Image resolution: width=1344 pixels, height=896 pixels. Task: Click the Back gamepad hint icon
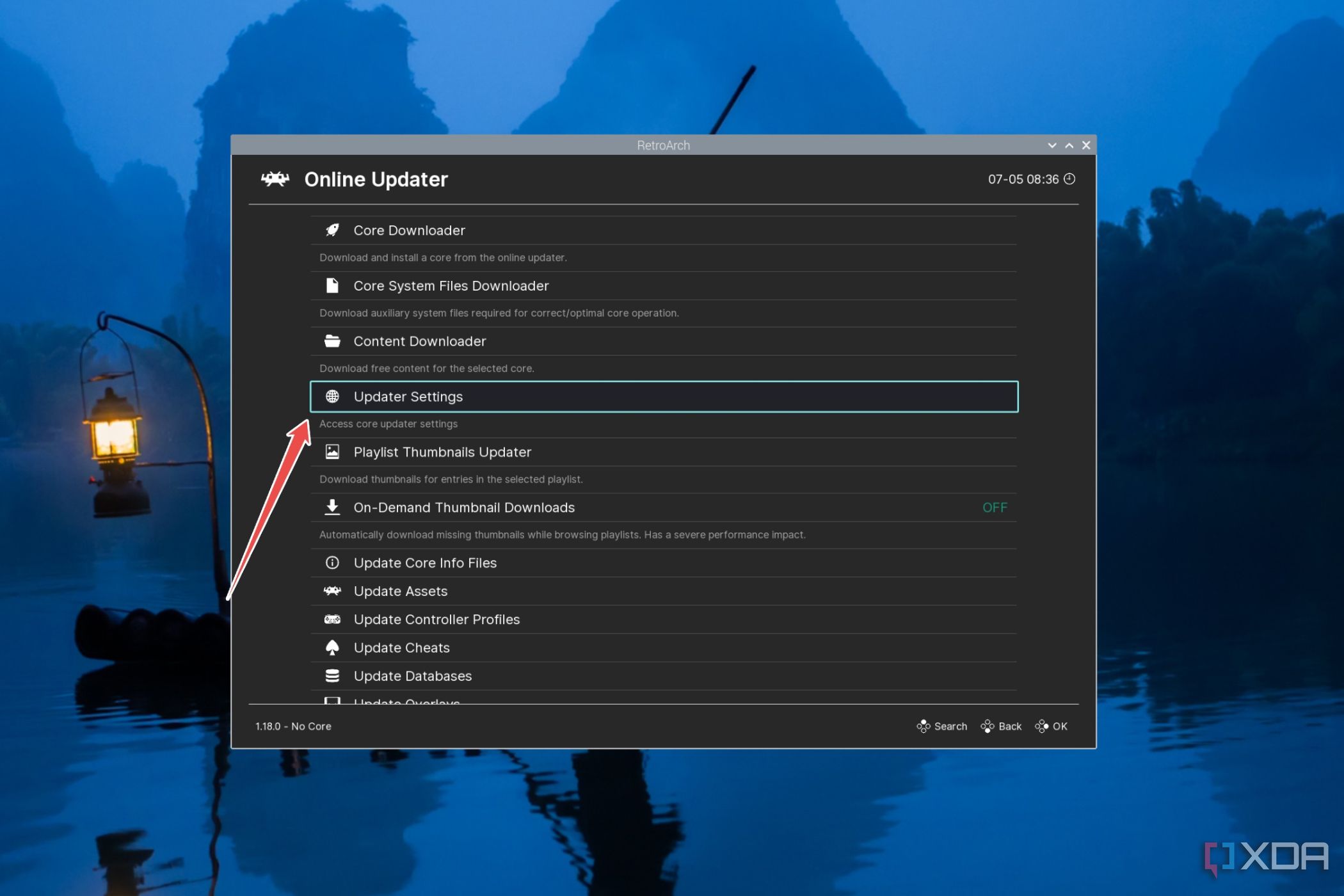(988, 726)
